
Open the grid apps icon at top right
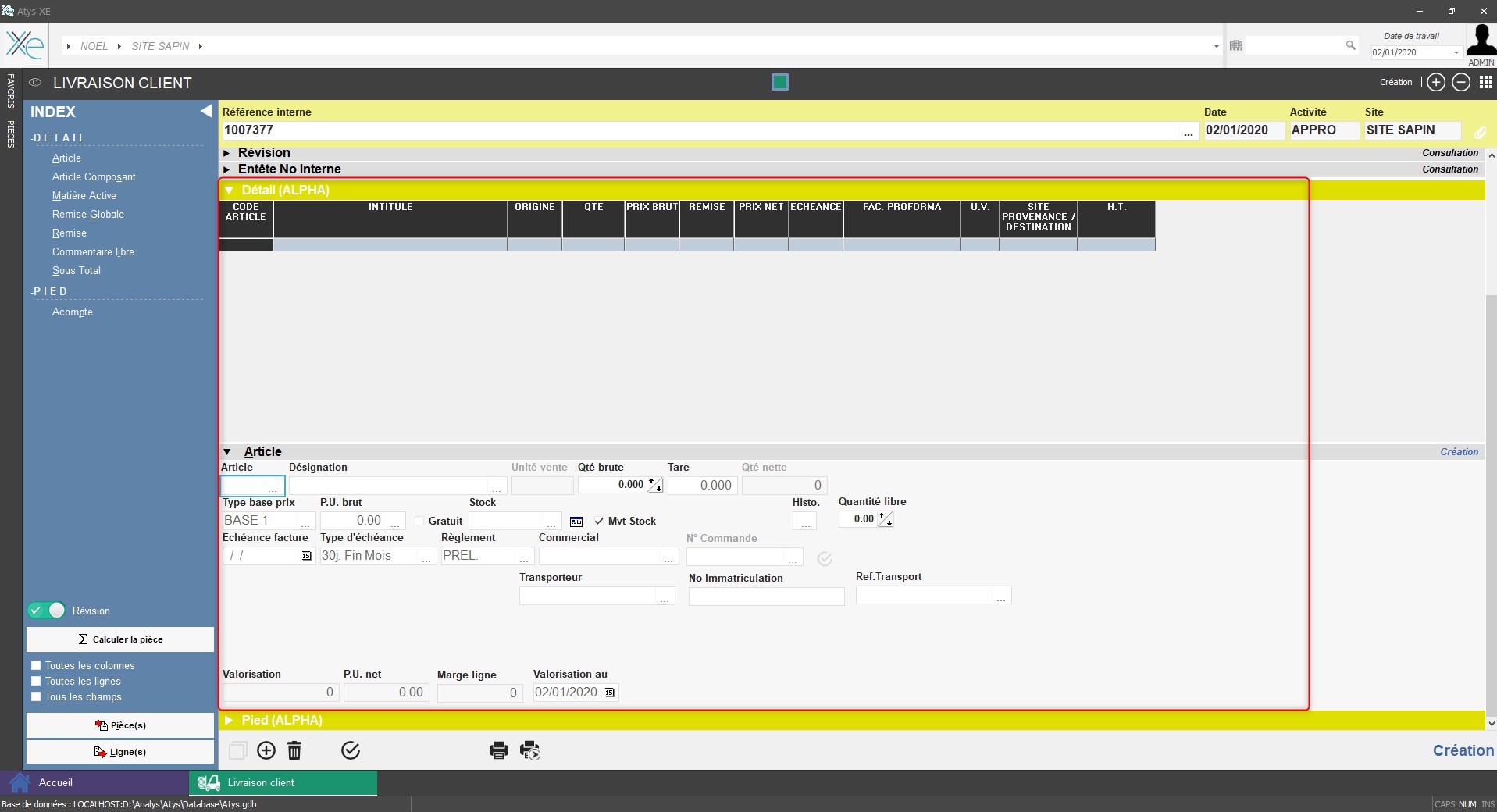[x=1485, y=82]
